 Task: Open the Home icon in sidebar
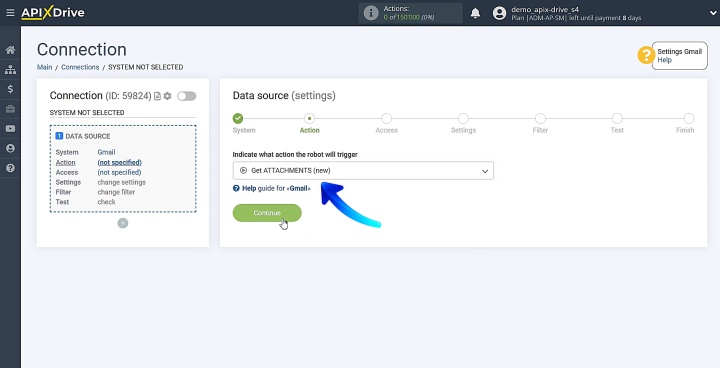coord(10,50)
